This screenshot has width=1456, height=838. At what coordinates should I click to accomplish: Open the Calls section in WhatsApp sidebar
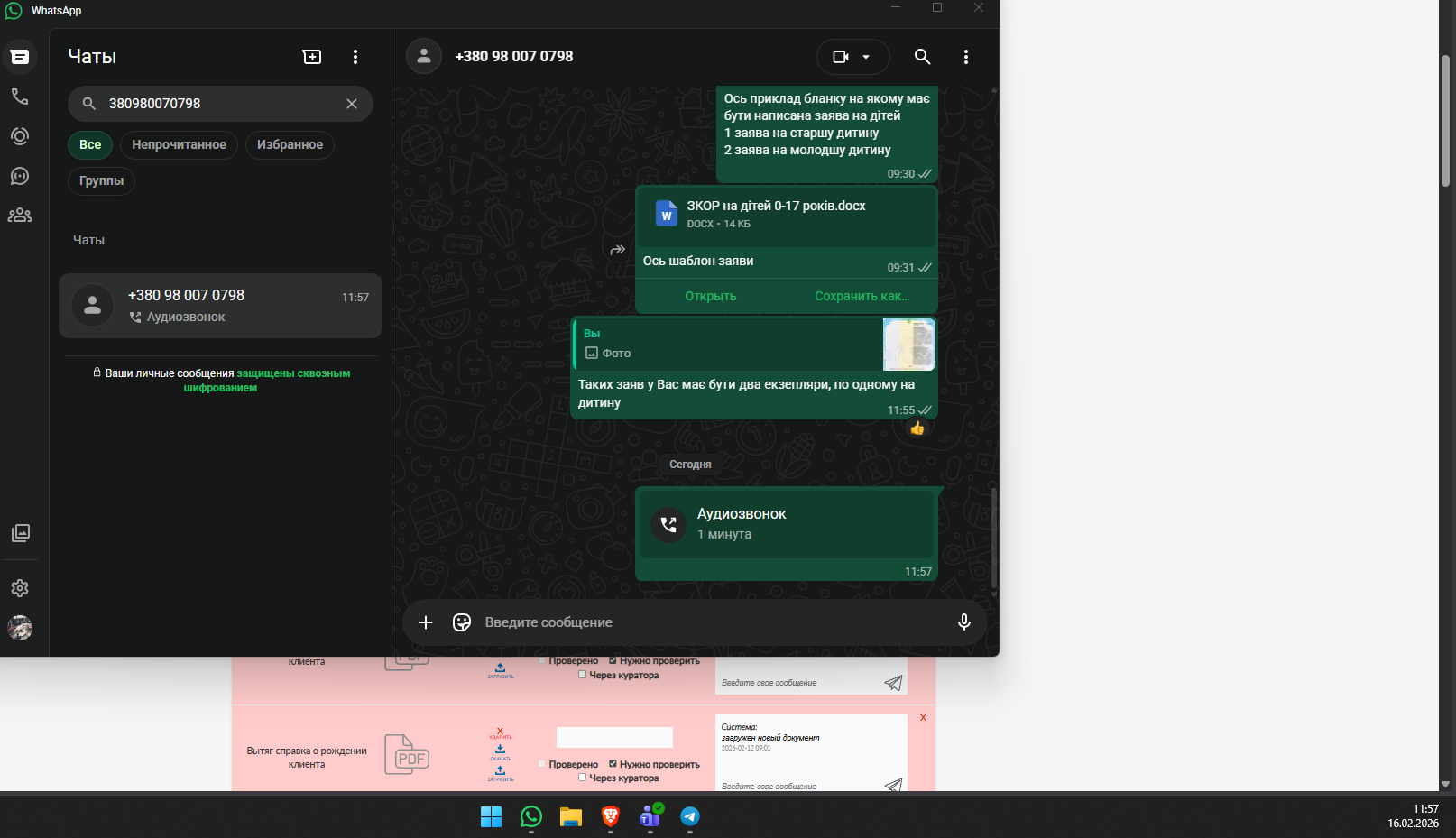coord(20,97)
